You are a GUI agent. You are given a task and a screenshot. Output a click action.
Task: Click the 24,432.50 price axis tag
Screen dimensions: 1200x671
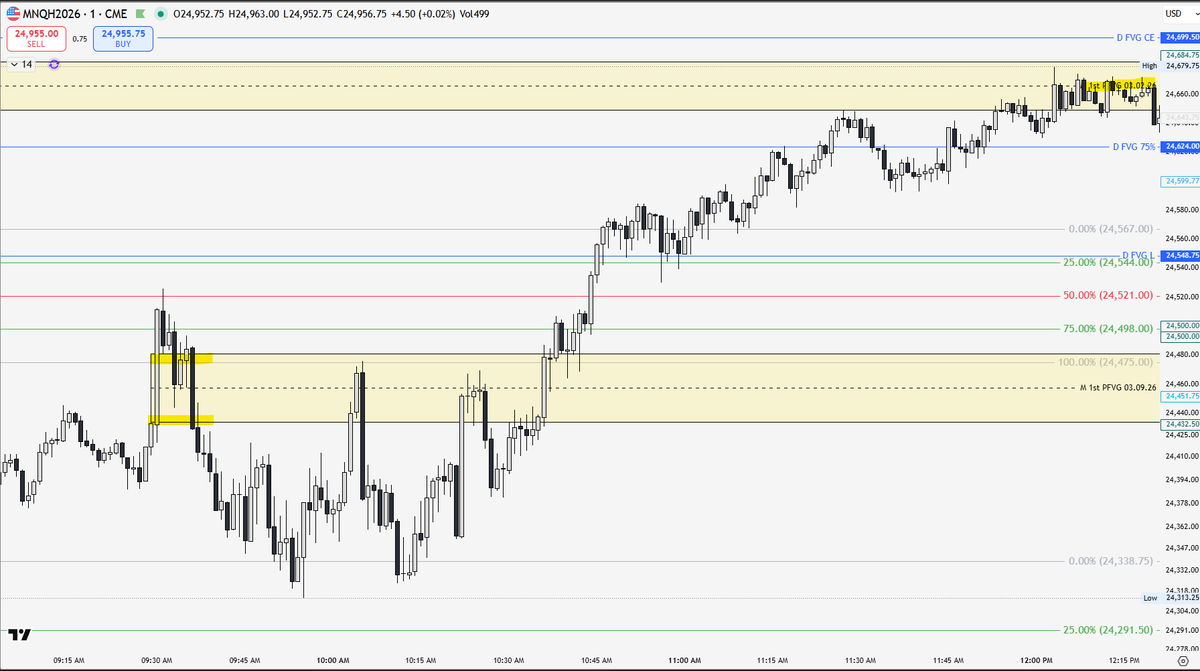pos(1180,425)
